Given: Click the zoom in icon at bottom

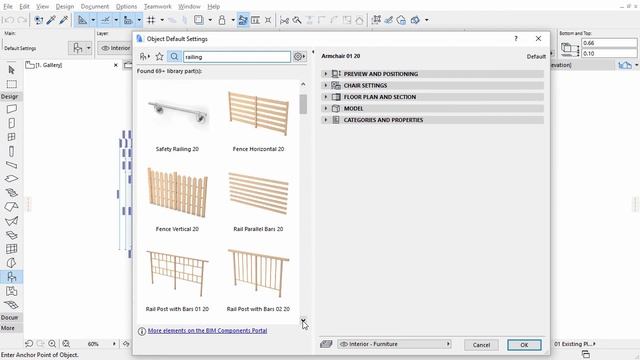Looking at the screenshot, I should (52, 344).
